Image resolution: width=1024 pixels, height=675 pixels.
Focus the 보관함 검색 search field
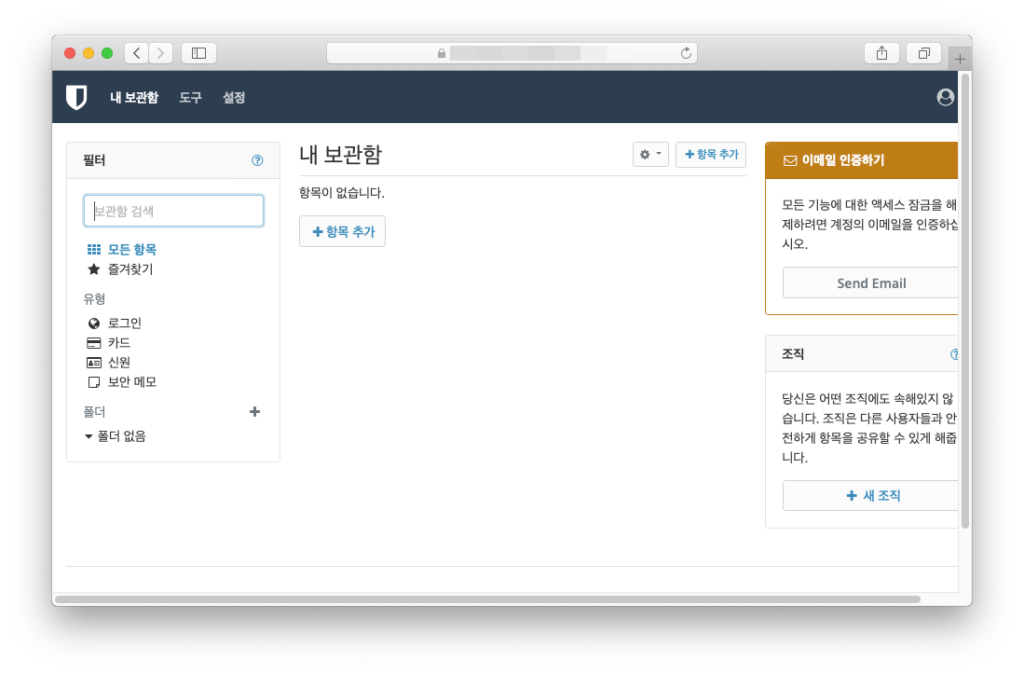[x=174, y=211]
